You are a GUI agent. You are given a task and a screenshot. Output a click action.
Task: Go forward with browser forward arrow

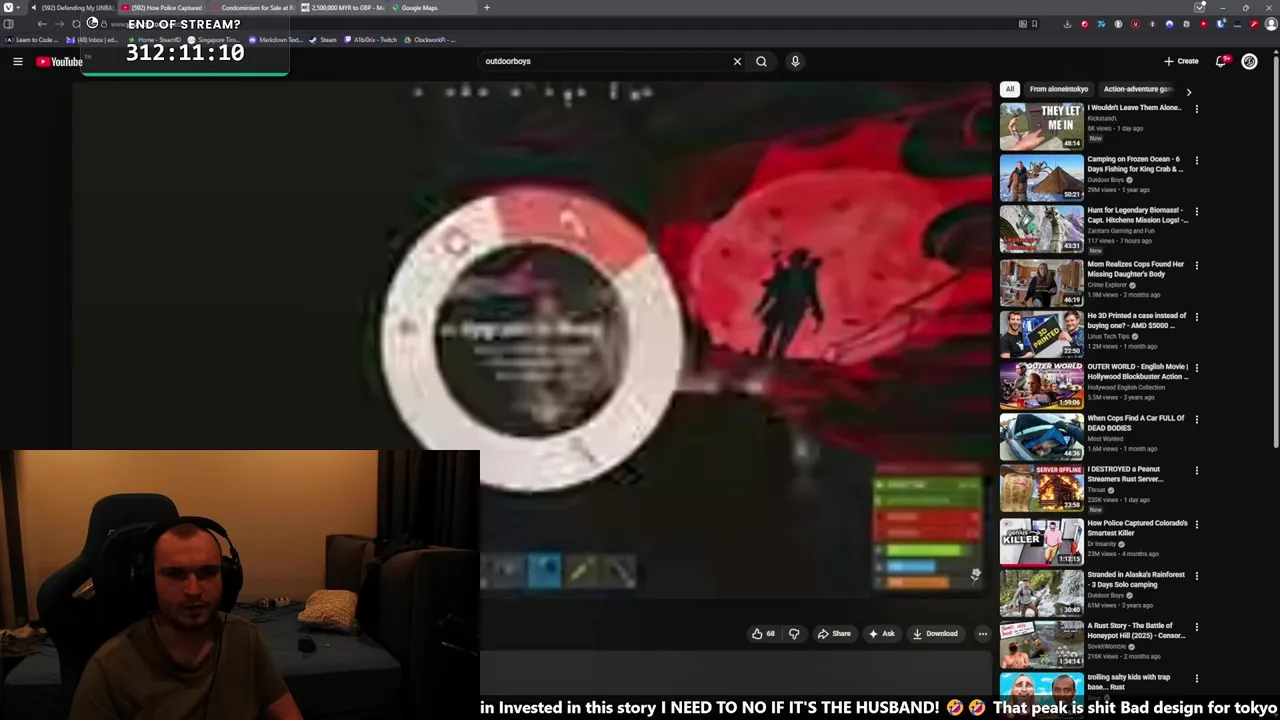(x=58, y=24)
